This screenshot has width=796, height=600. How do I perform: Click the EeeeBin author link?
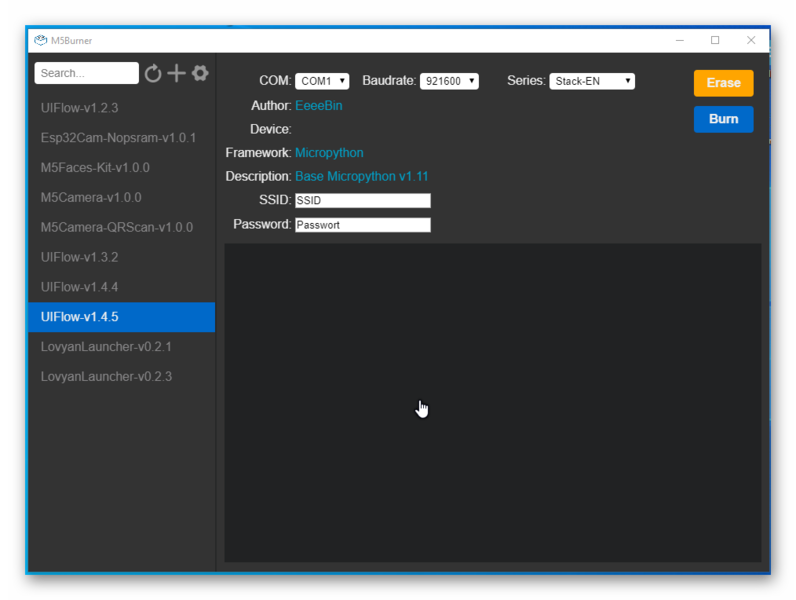[x=318, y=105]
